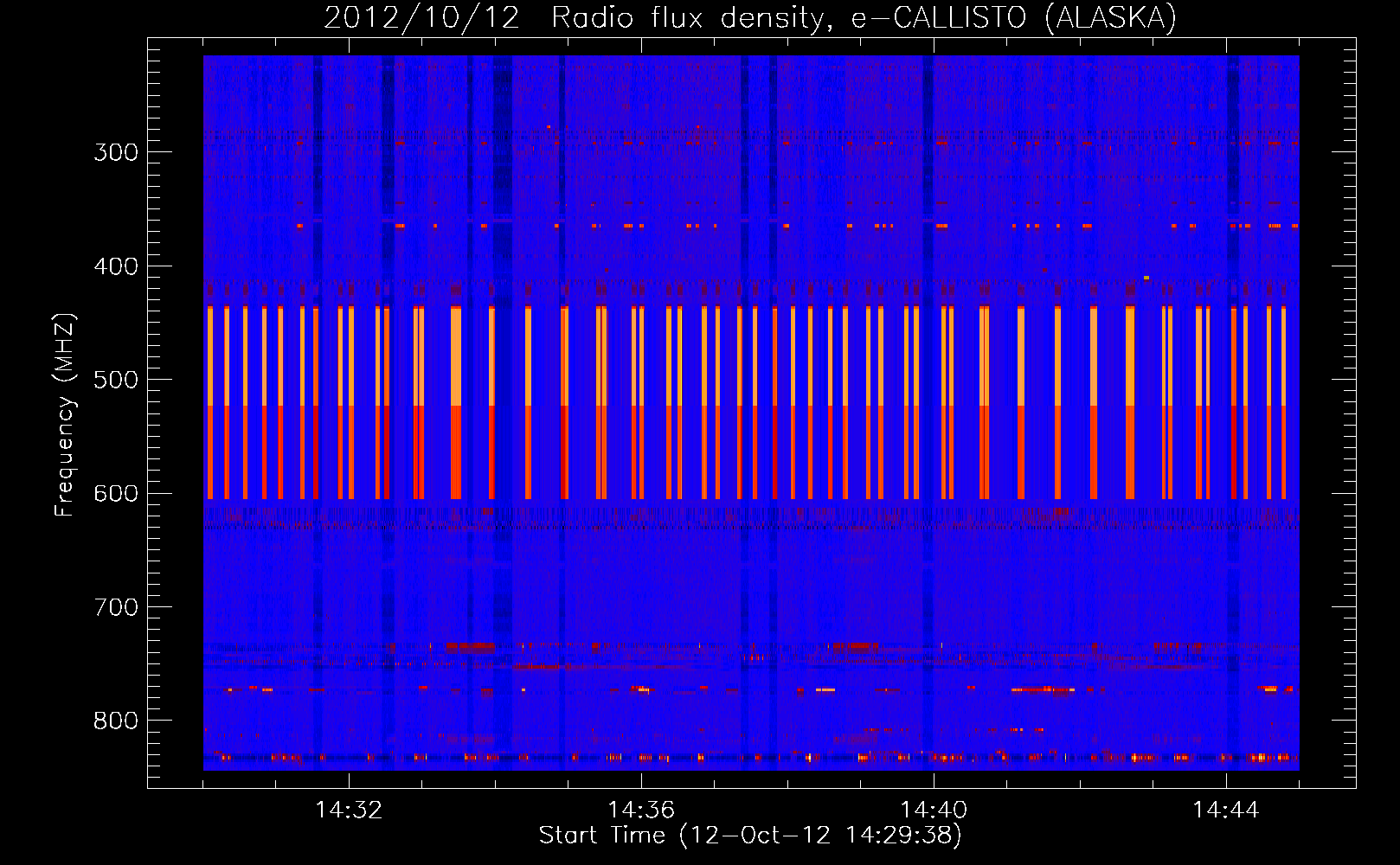Click the 800 frequency tick label
Image resolution: width=1400 pixels, height=865 pixels.
116,721
